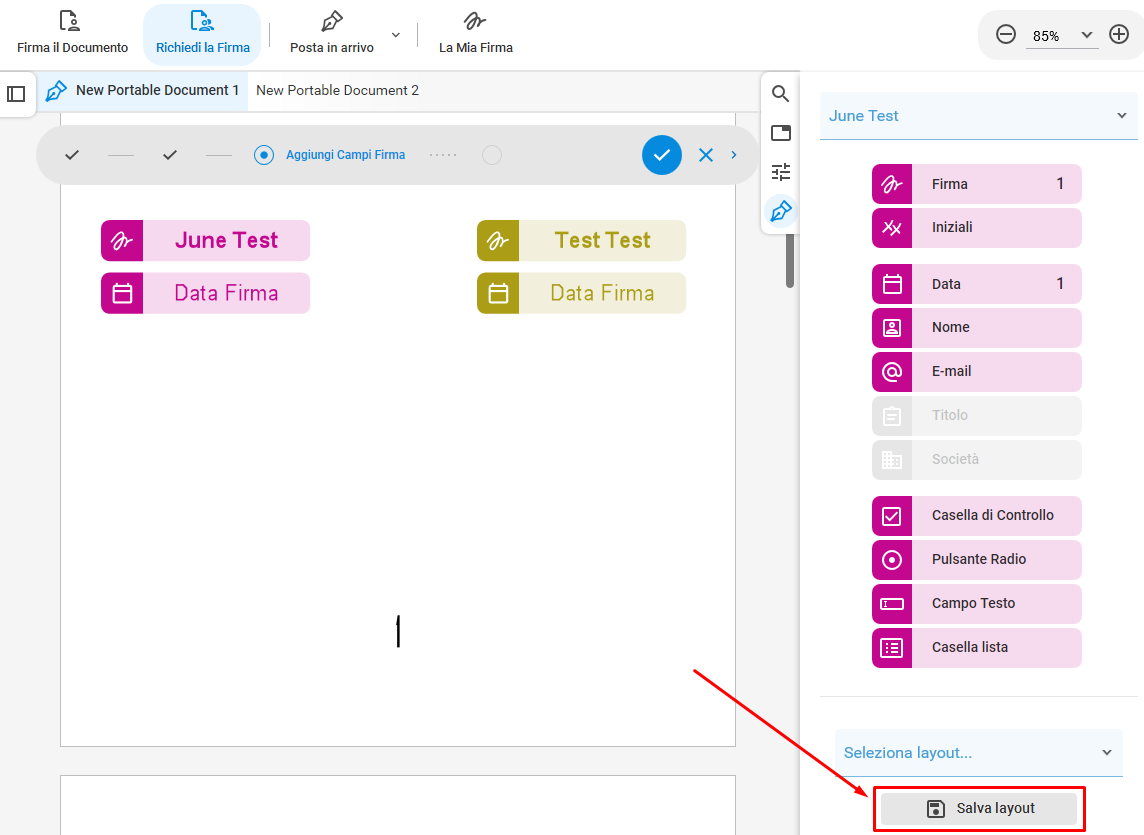Image resolution: width=1144 pixels, height=835 pixels.
Task: Add Pulsante Radio field
Action: click(976, 559)
